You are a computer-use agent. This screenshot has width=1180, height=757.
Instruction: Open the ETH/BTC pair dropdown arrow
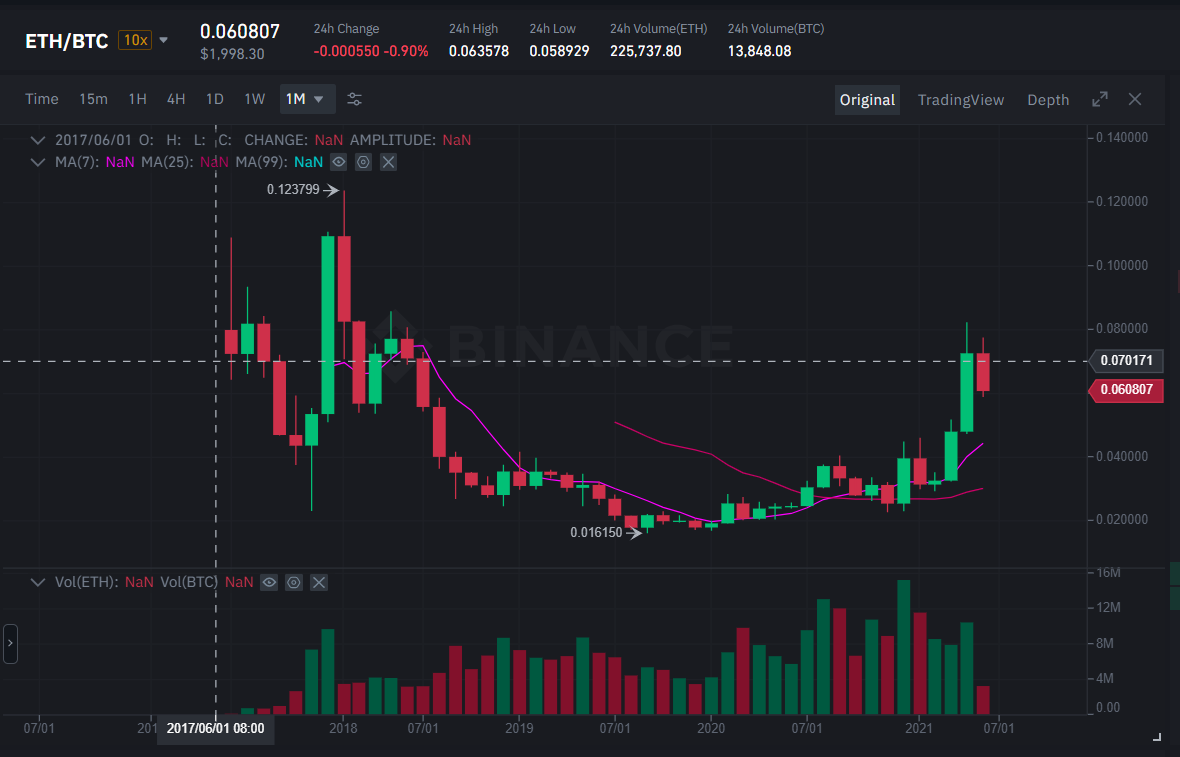(x=164, y=40)
